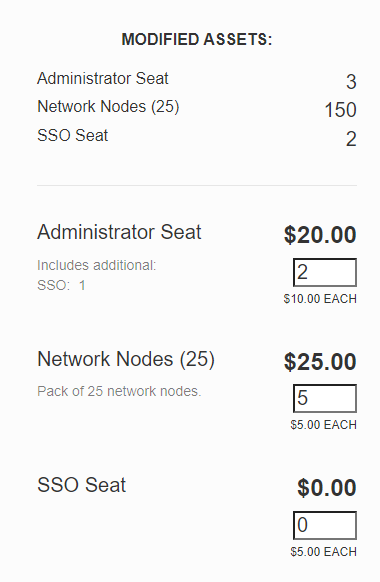Screen dimensions: 380x582
Task: Select the SSO Seat quantity field showing 0
Action: pos(325,525)
